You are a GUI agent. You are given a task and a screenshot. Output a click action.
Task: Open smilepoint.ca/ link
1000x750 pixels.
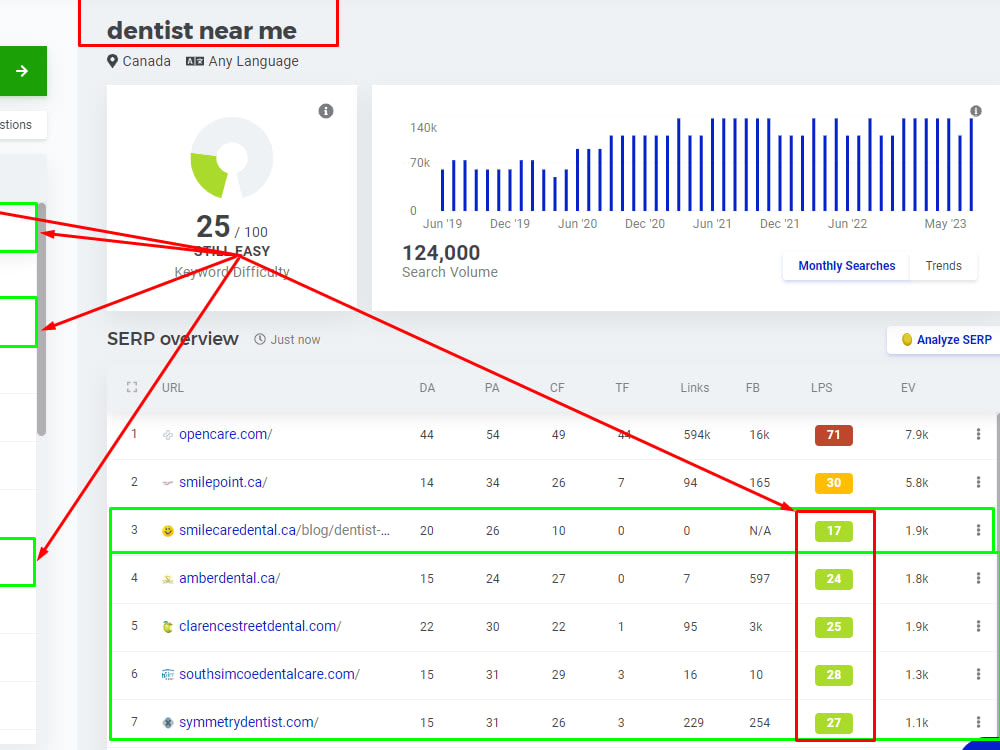[x=223, y=482]
